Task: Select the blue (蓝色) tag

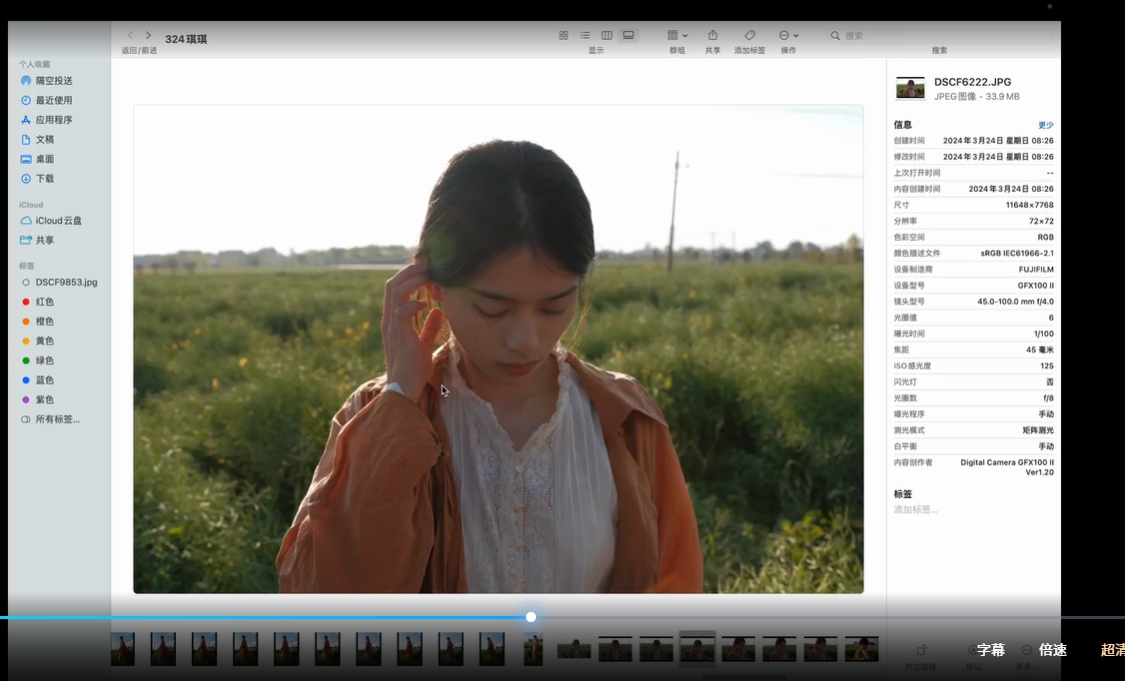Action: [x=44, y=380]
